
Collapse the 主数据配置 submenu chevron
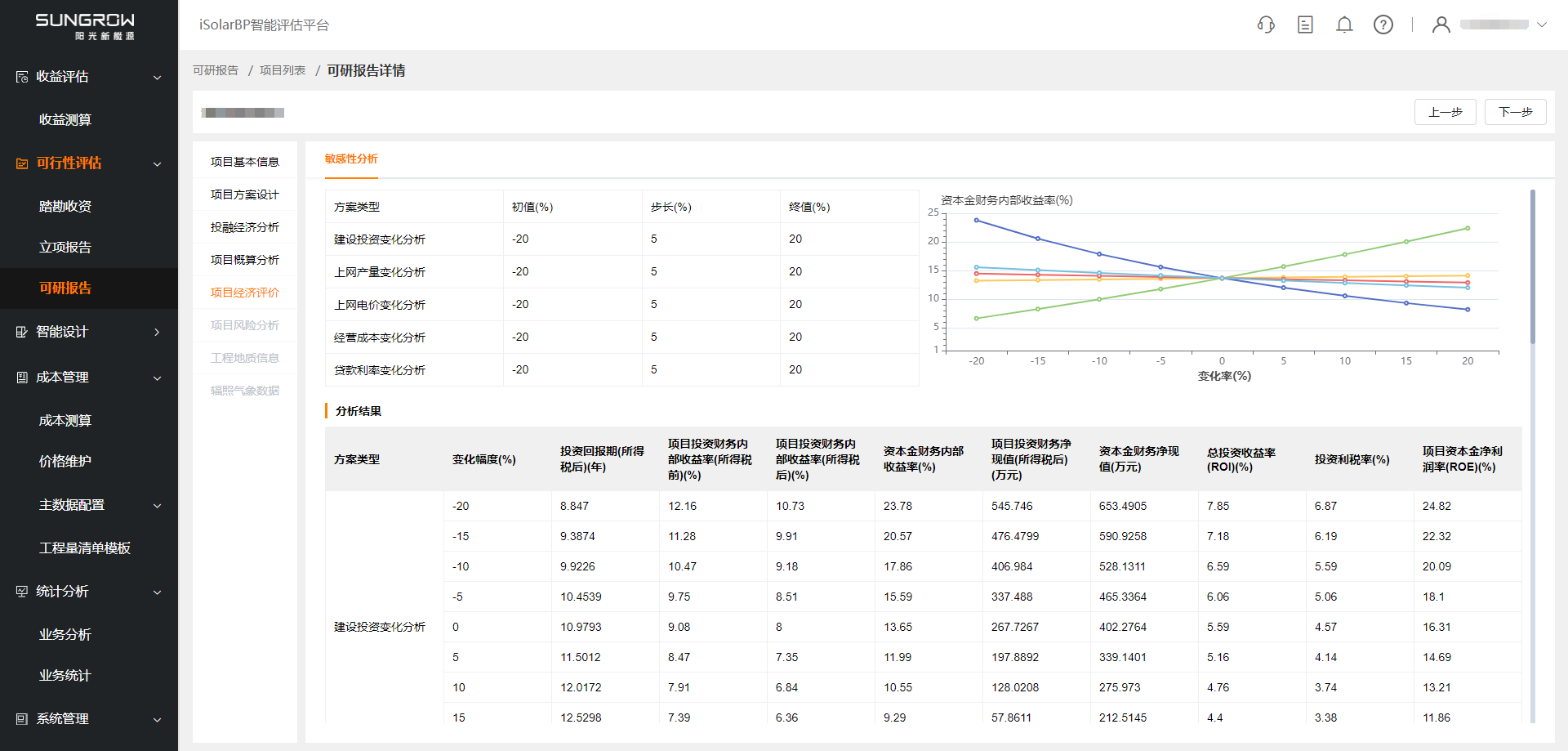158,506
